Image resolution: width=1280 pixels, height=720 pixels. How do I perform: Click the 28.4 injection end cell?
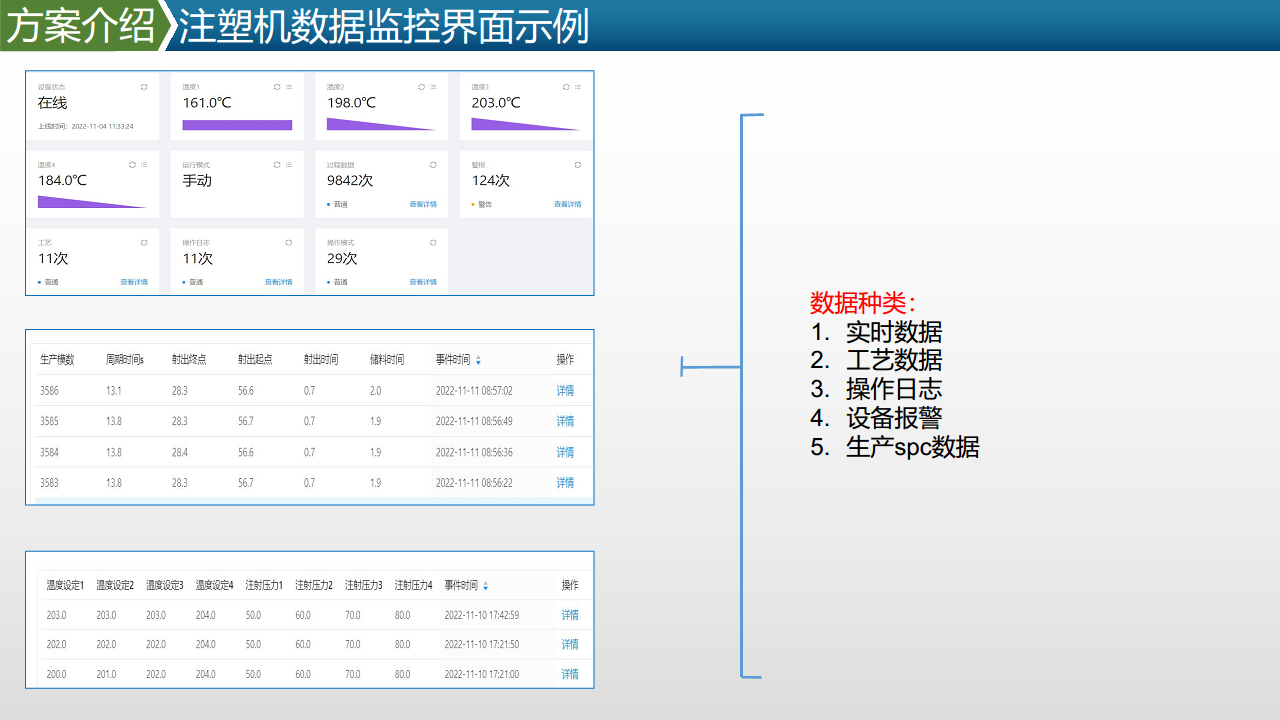pos(180,452)
